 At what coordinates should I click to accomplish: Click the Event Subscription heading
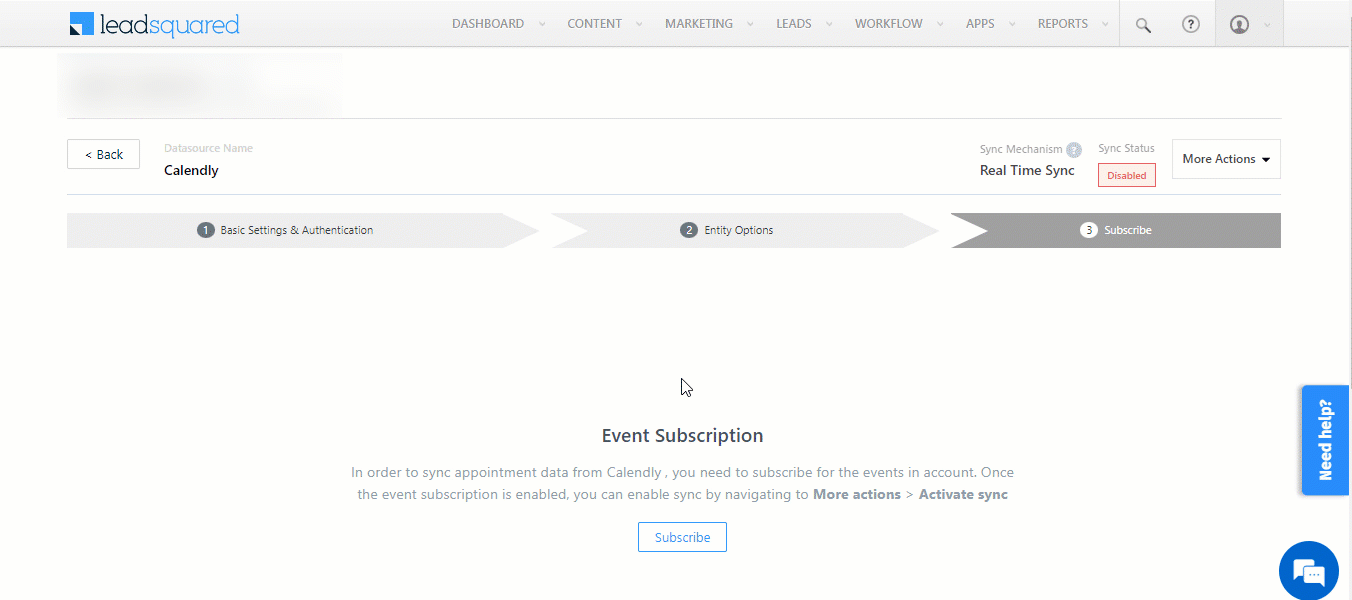click(682, 436)
